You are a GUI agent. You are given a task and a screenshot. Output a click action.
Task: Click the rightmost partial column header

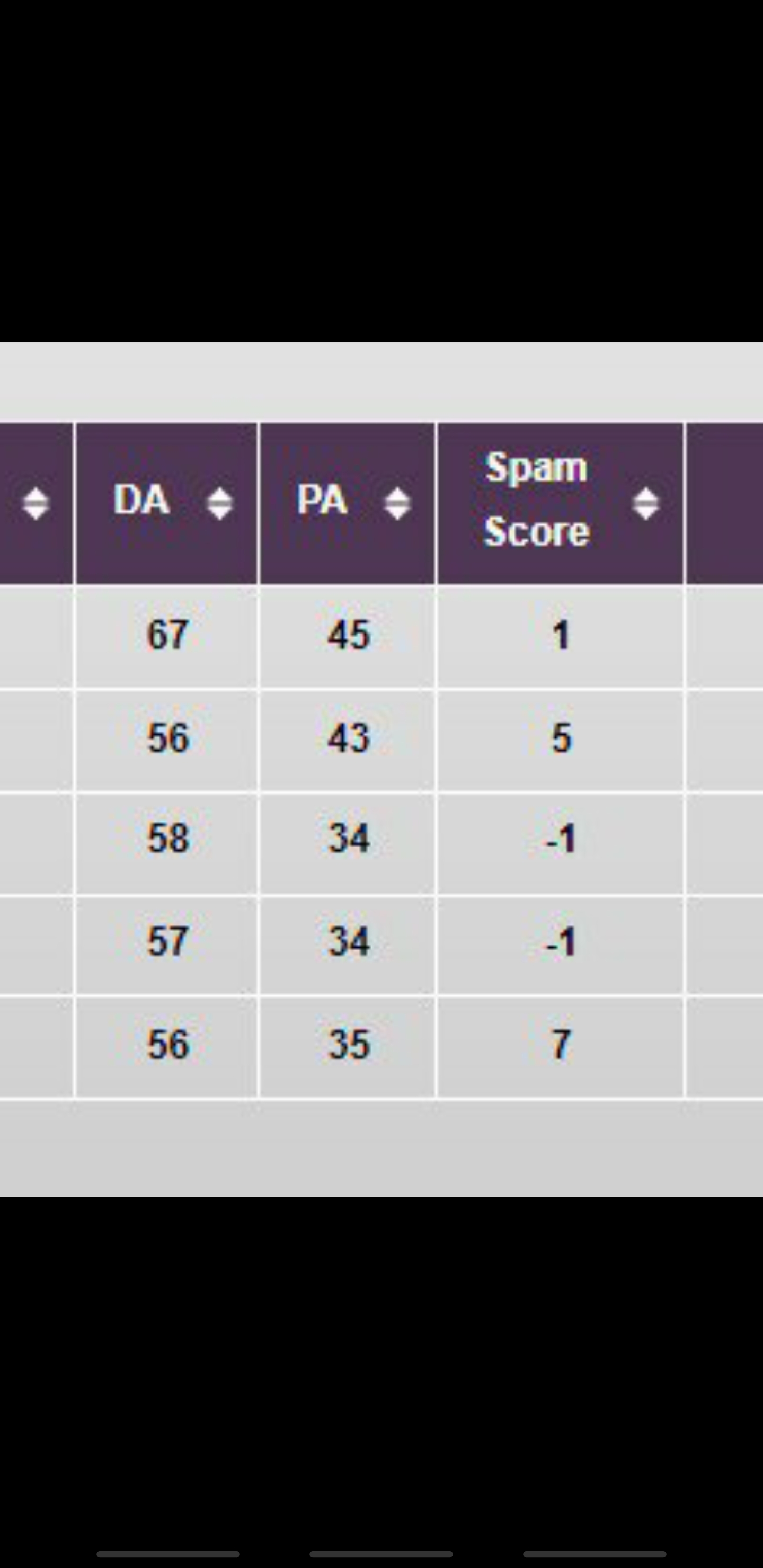click(x=725, y=503)
